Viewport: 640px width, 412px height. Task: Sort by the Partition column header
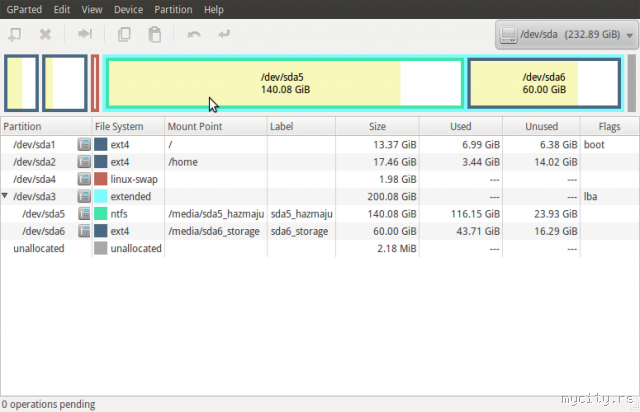point(46,127)
